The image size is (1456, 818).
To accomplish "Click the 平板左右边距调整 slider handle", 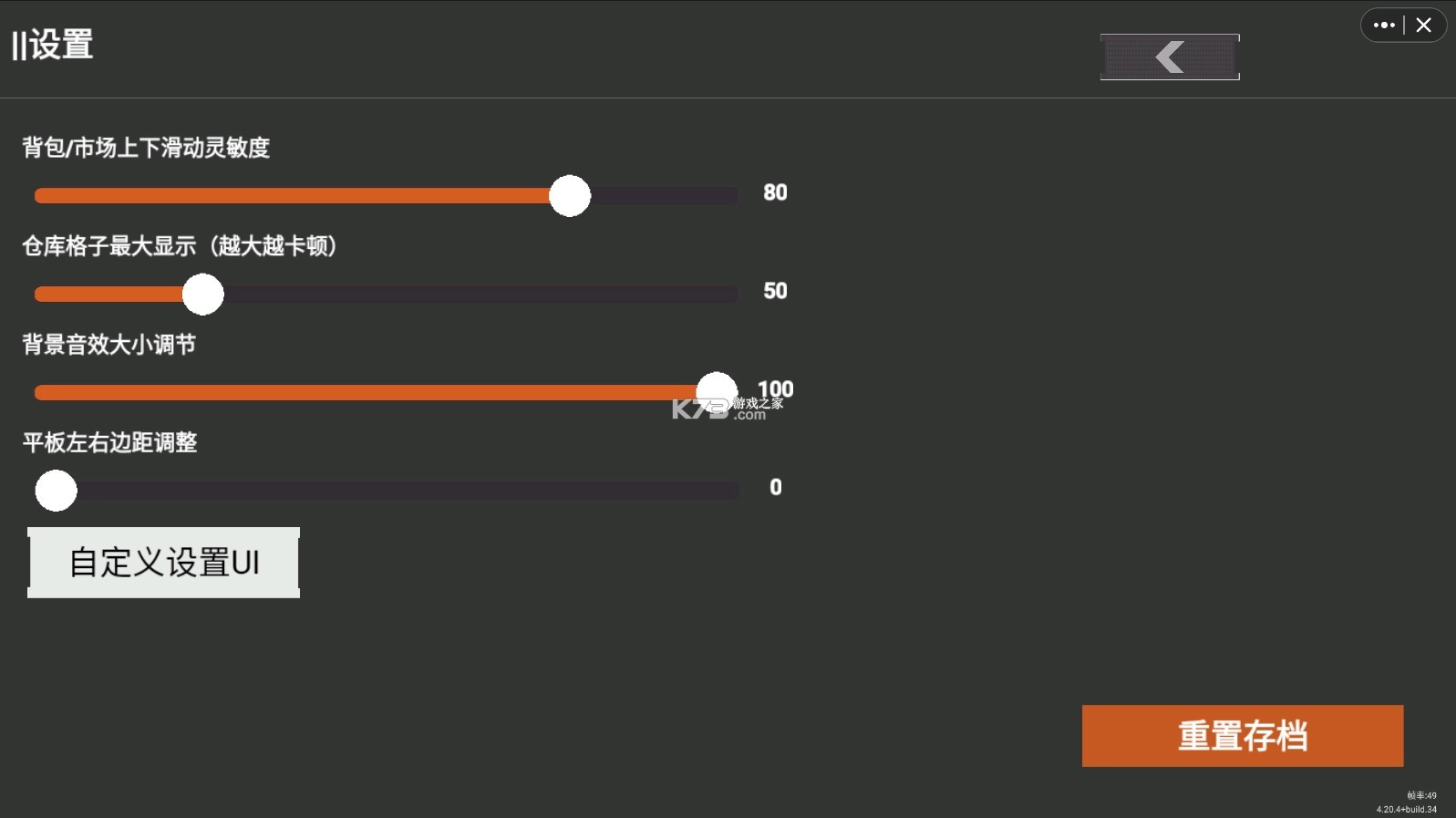I will click(x=56, y=491).
